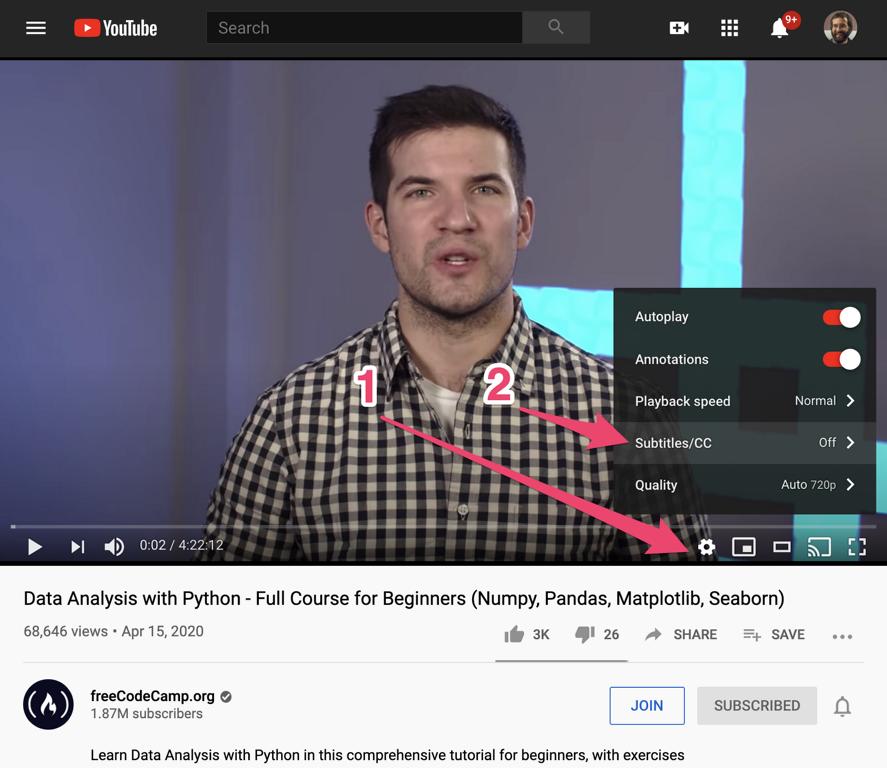Expand the Subtitles Off chevron

click(x=850, y=443)
